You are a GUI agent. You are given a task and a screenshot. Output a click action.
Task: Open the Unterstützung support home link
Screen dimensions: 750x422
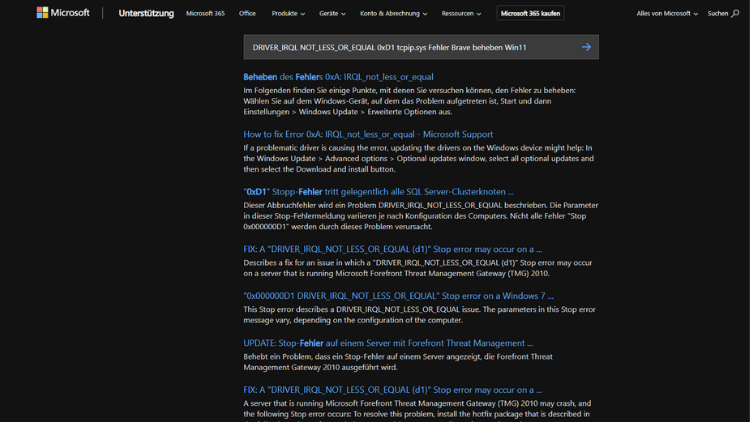point(146,14)
